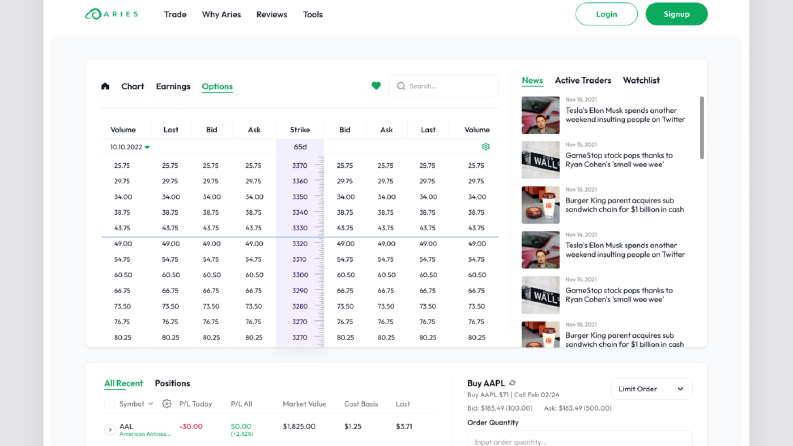
Task: Select strike 3320 row
Action: point(300,244)
